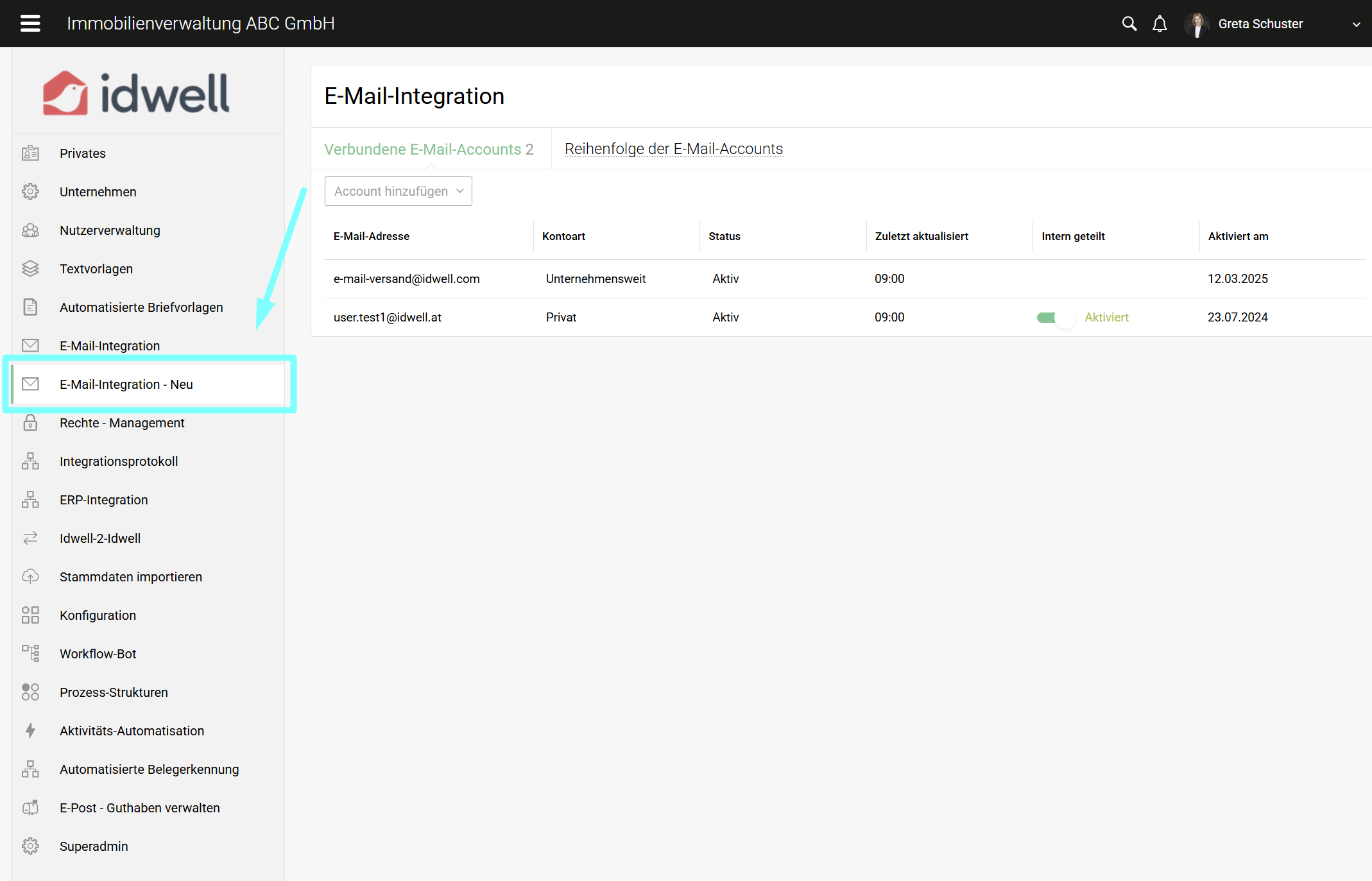Open the hamburger menu icon
1372x881 pixels.
[30, 23]
